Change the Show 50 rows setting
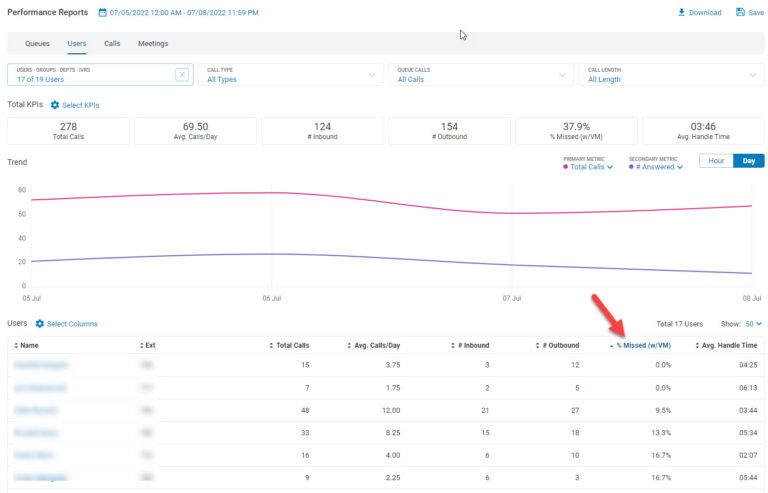The image size is (768, 493). click(x=753, y=324)
